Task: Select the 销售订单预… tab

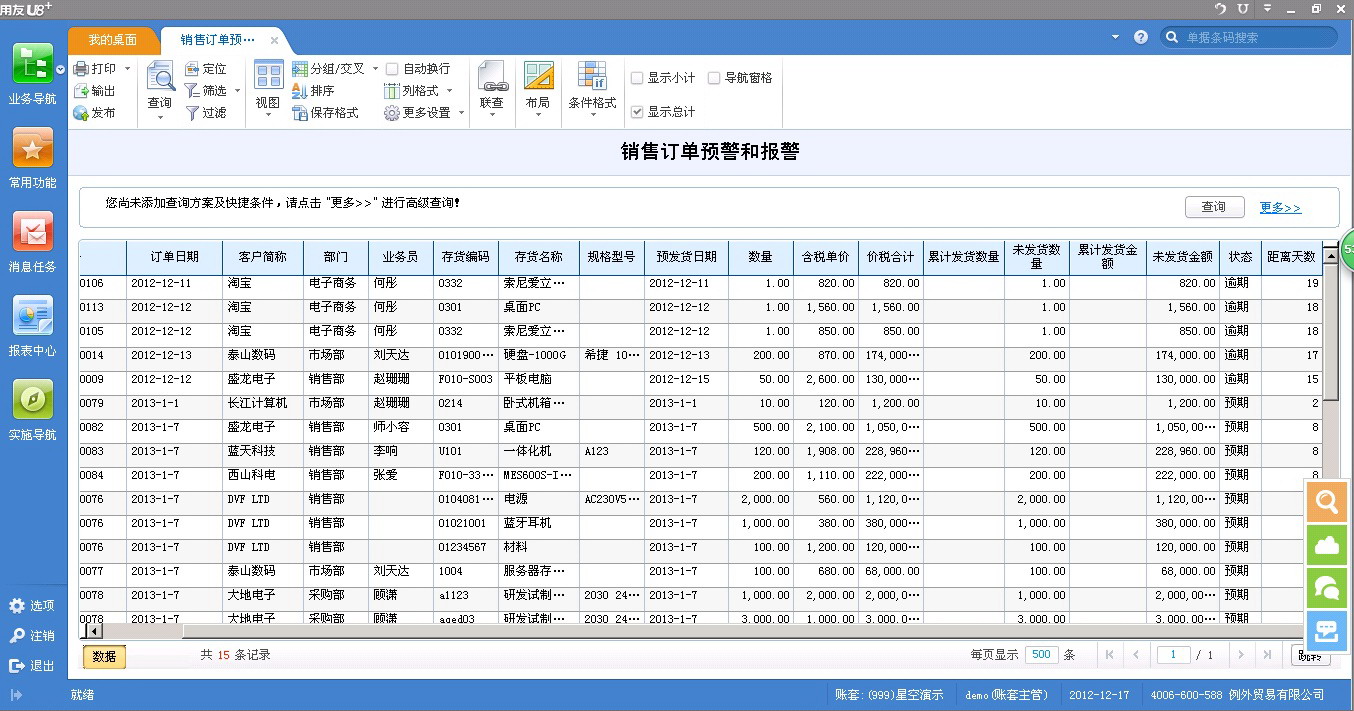Action: coord(217,40)
